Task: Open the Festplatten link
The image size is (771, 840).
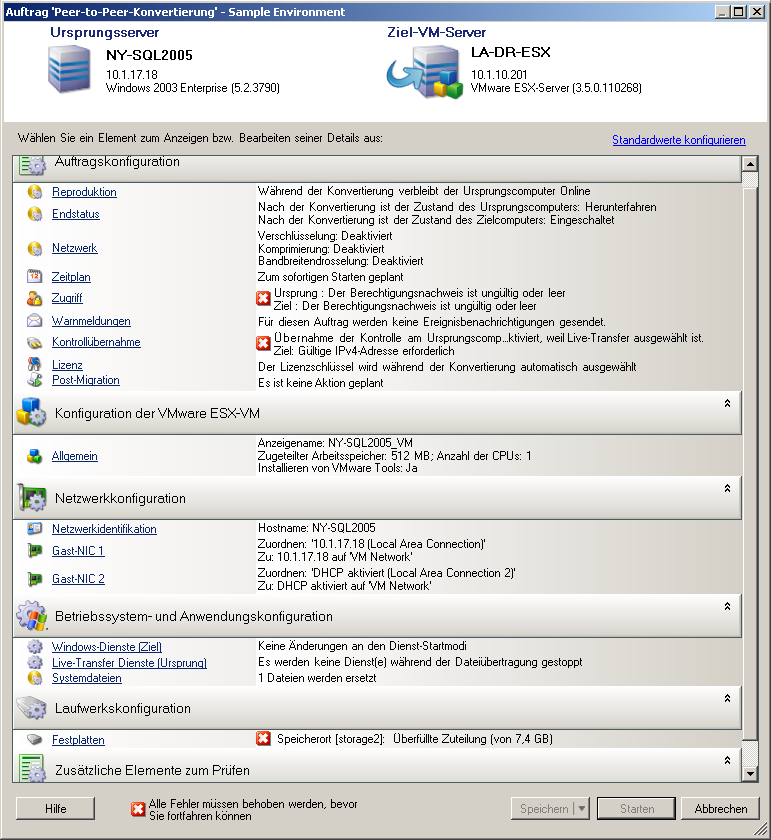Action: [x=78, y=740]
